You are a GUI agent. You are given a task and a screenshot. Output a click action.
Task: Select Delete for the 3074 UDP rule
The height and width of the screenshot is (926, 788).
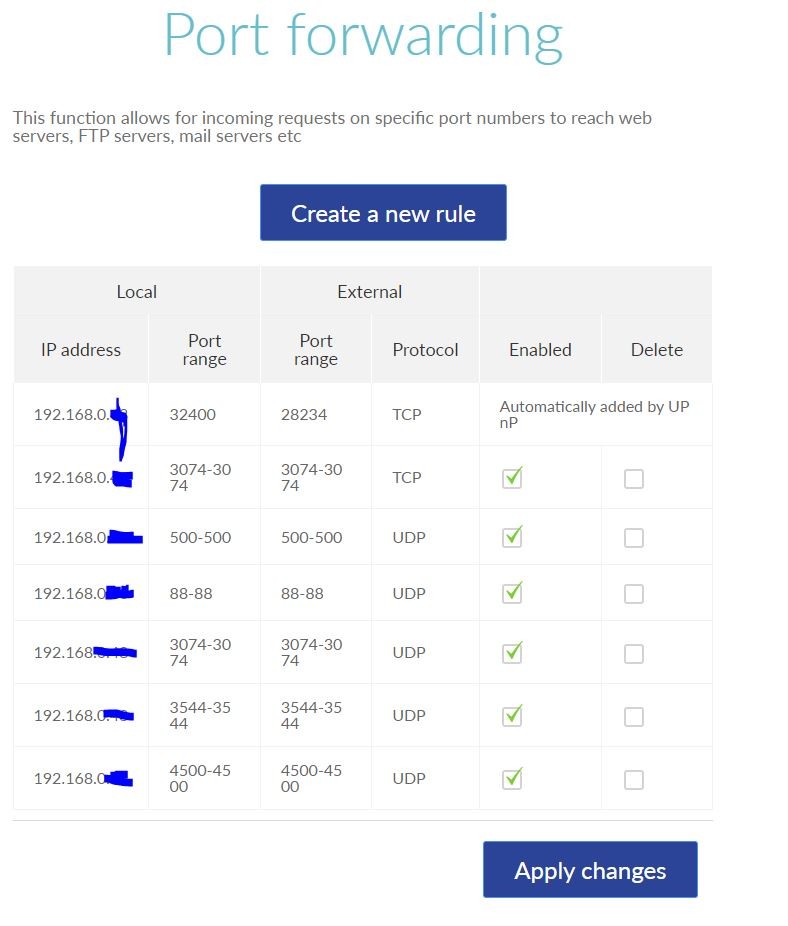point(634,654)
